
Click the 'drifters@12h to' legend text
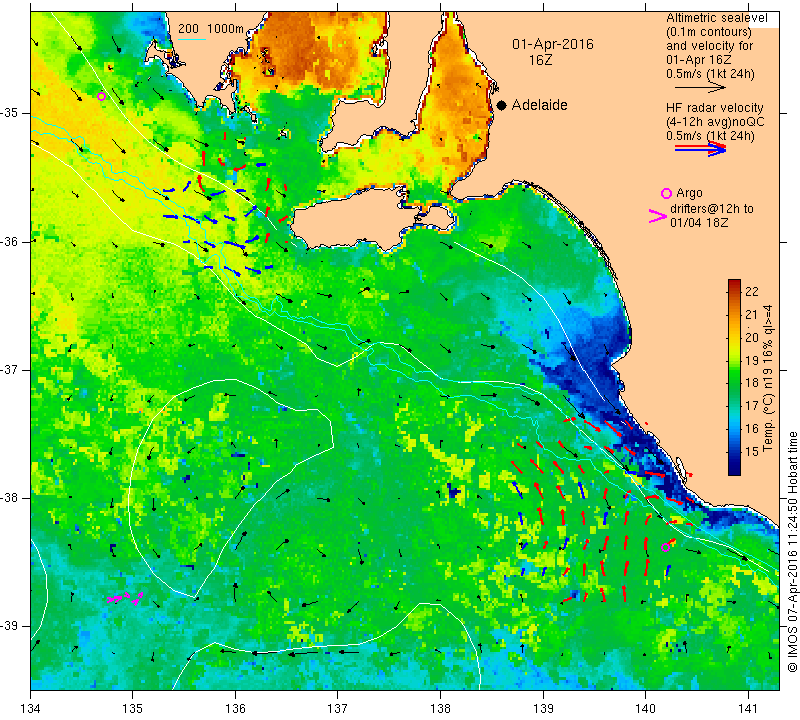(712, 209)
